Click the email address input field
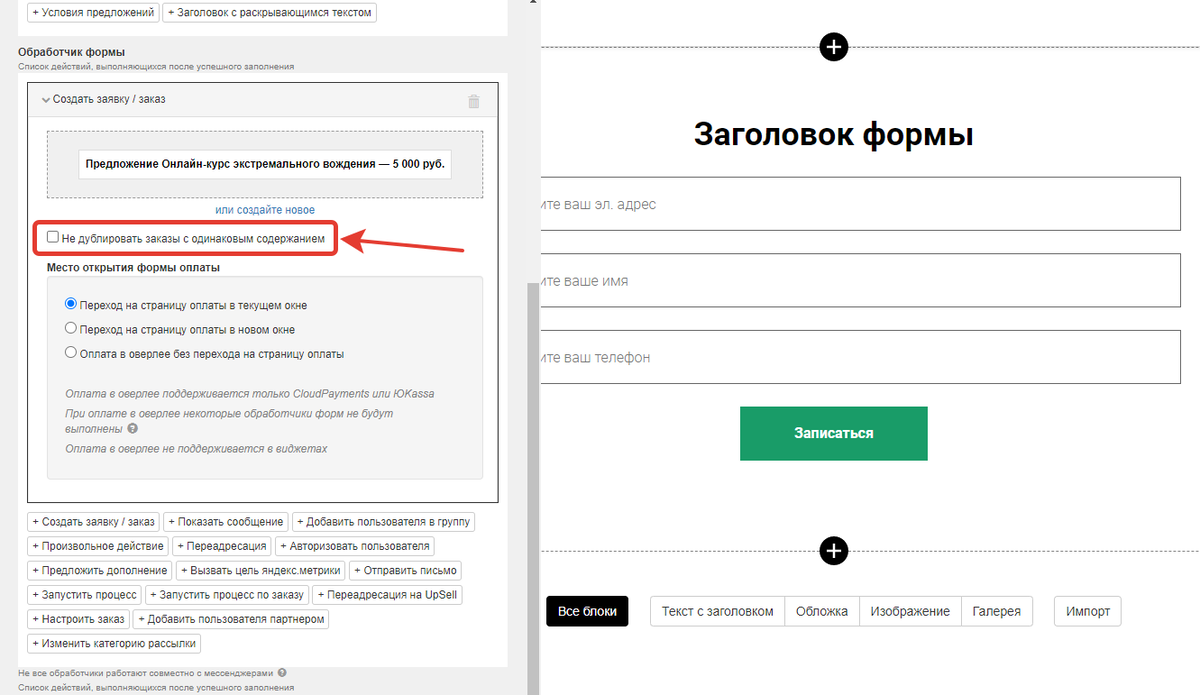Image resolution: width=1200 pixels, height=695 pixels. click(x=860, y=204)
